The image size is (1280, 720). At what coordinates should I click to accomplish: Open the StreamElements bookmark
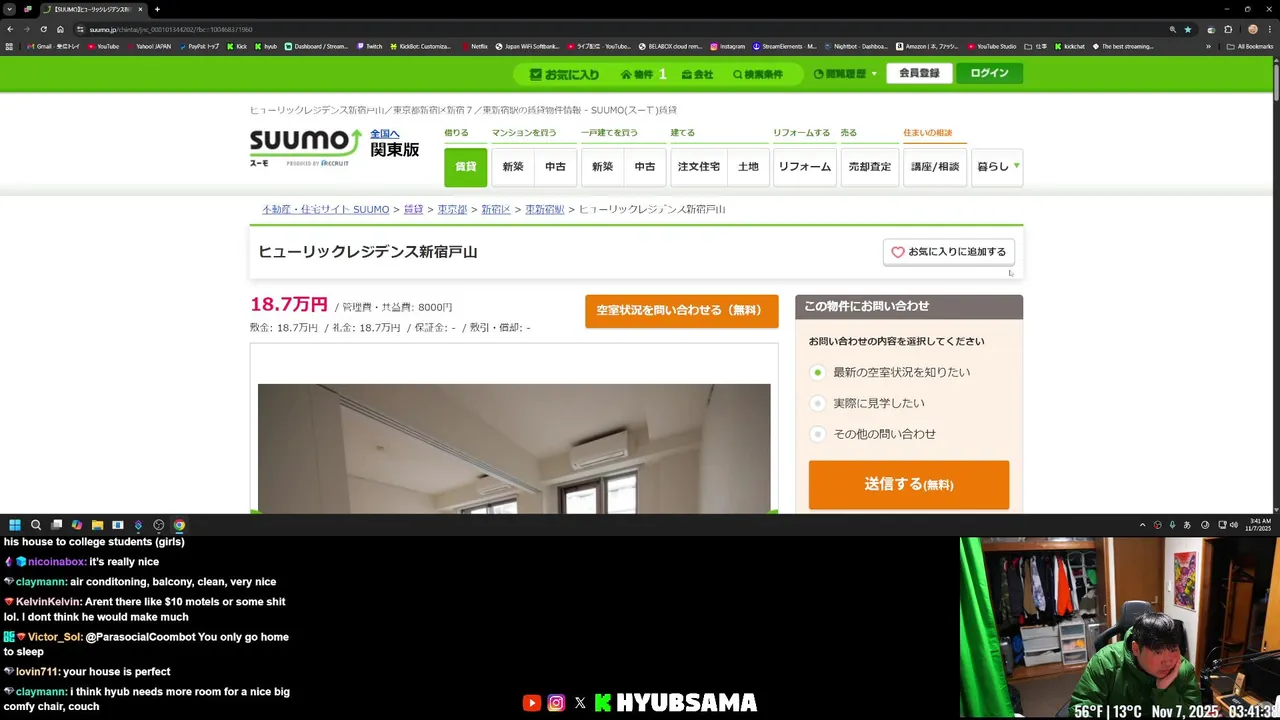(785, 46)
